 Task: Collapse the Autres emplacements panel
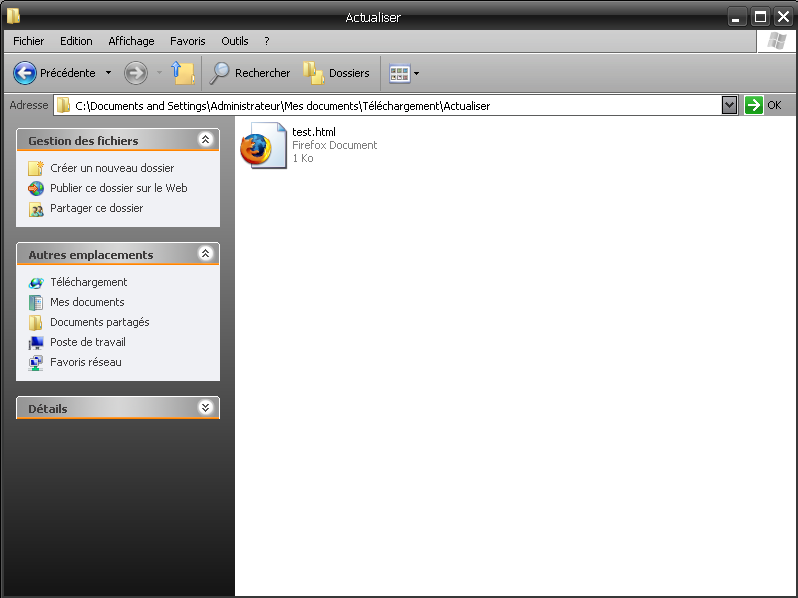coord(205,254)
